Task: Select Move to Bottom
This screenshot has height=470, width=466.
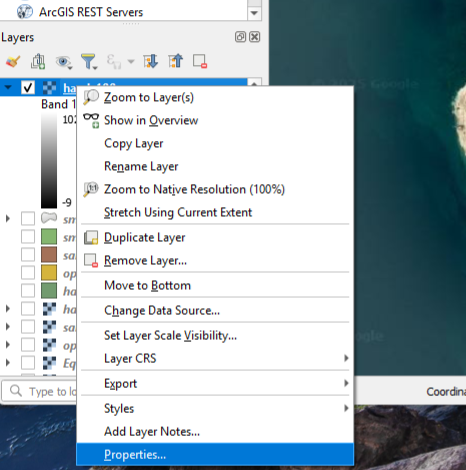Action: pyautogui.click(x=215, y=285)
